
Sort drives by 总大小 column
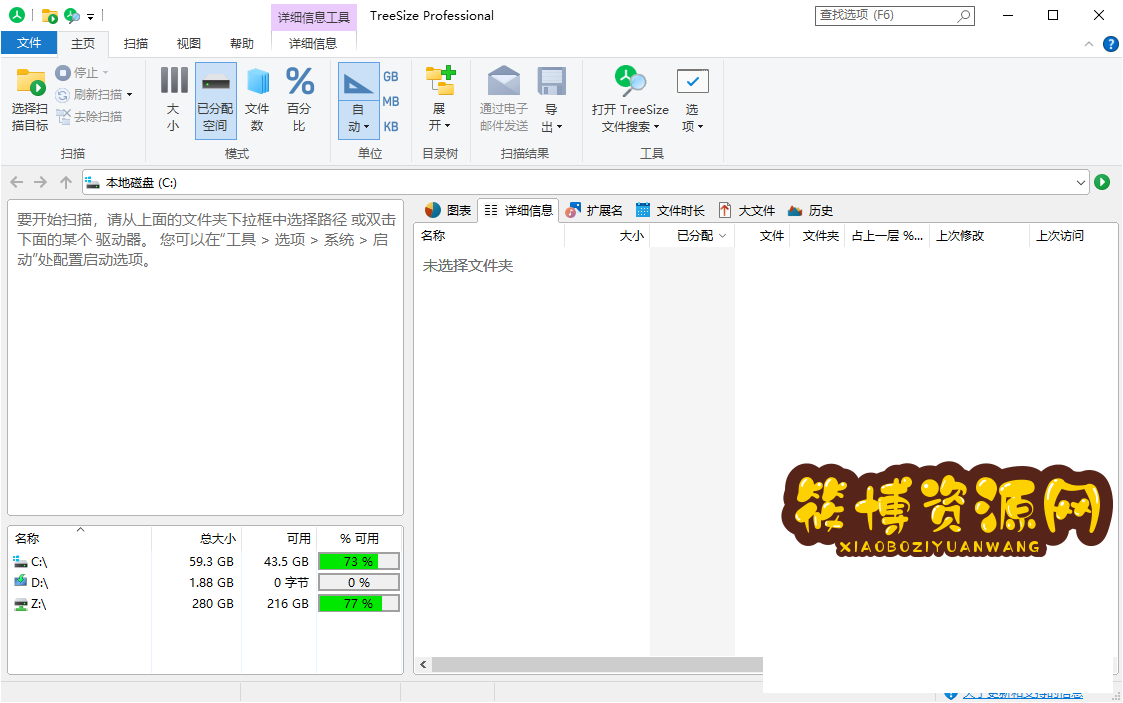(x=196, y=538)
